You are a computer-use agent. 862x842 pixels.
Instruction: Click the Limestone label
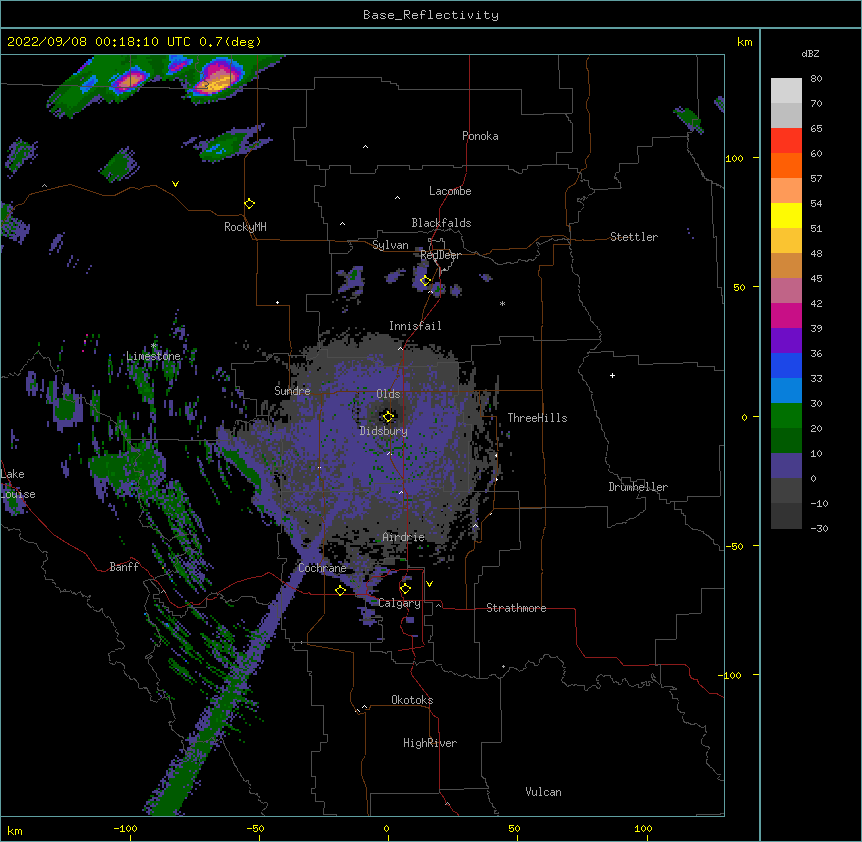(x=153, y=356)
